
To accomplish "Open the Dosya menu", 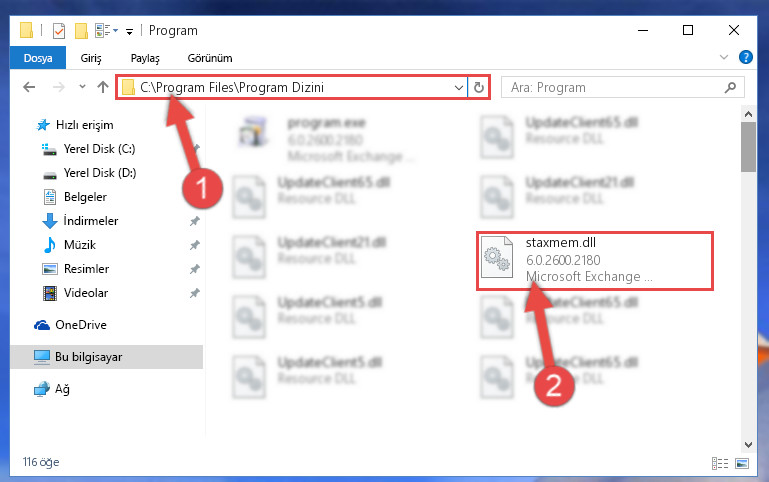I will click(38, 58).
